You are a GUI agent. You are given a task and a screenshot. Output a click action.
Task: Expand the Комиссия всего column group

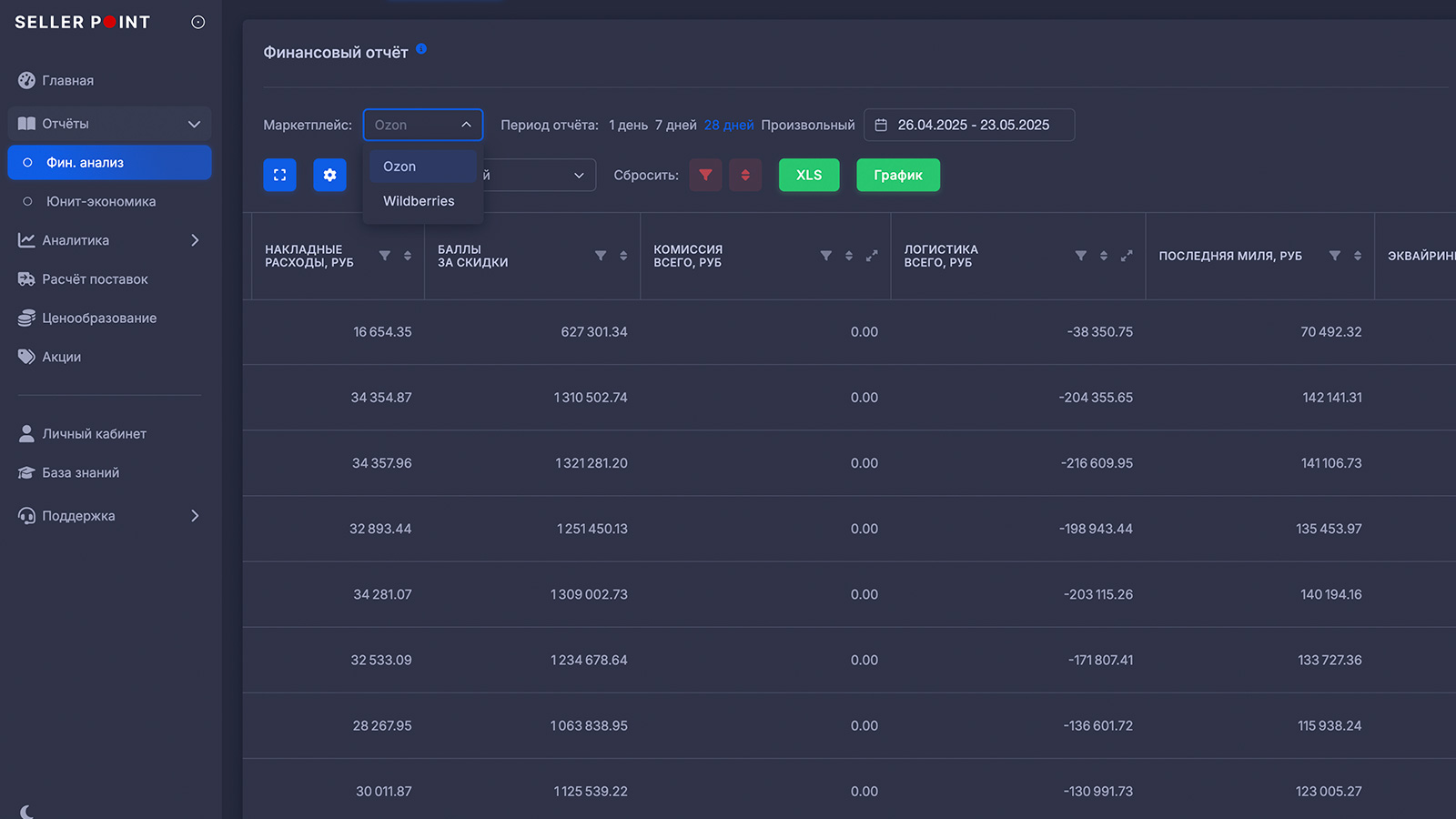click(x=872, y=256)
